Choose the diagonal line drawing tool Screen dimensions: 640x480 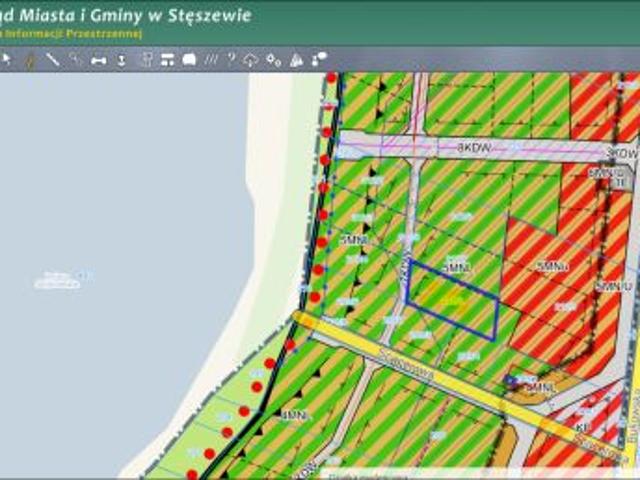53,60
